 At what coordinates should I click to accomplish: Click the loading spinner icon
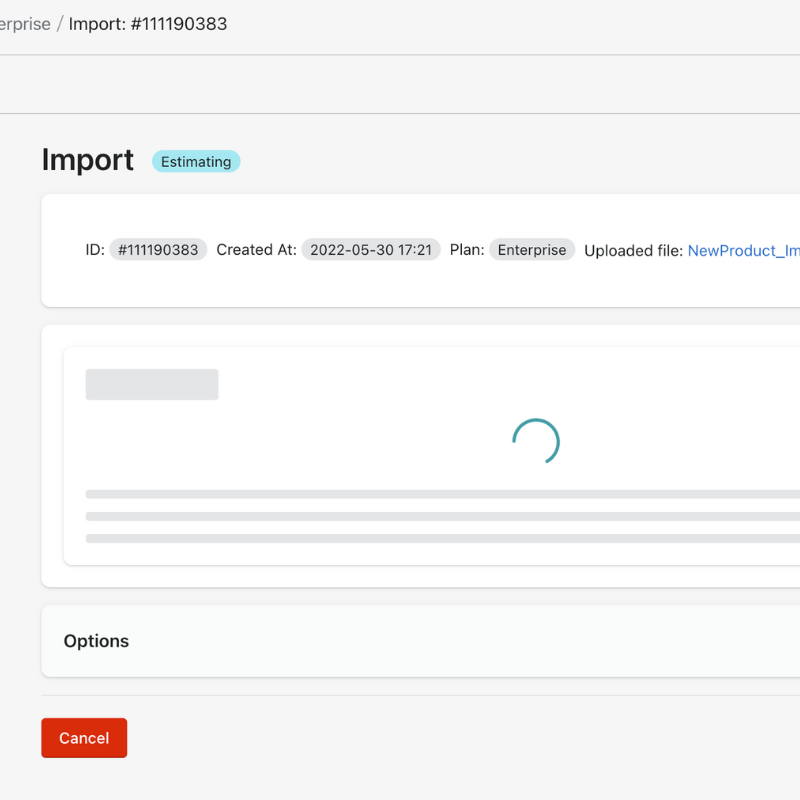point(535,441)
